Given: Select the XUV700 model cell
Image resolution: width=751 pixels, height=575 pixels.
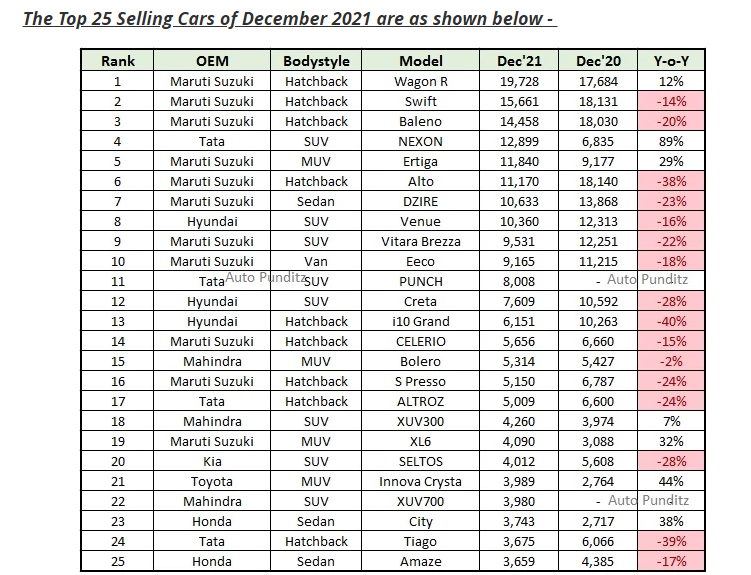Looking at the screenshot, I should [420, 501].
